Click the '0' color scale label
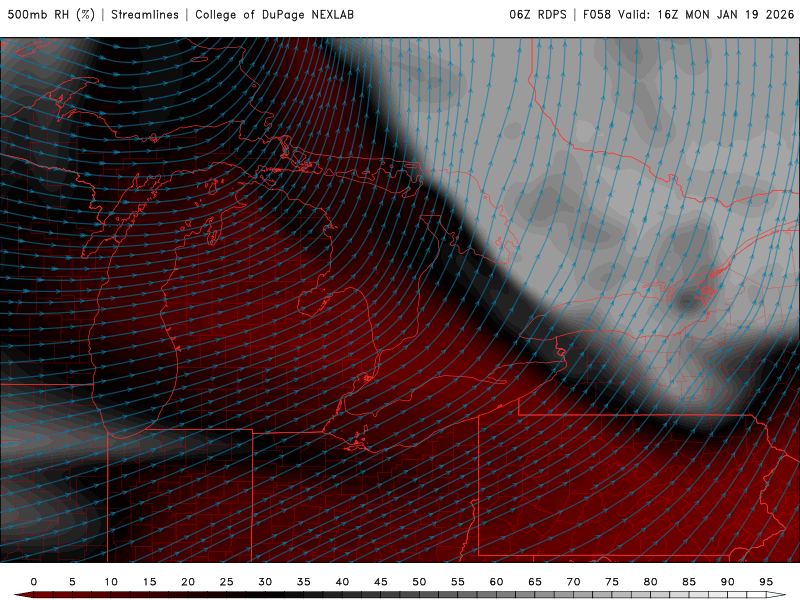Screen dimensions: 800x600 [34, 582]
